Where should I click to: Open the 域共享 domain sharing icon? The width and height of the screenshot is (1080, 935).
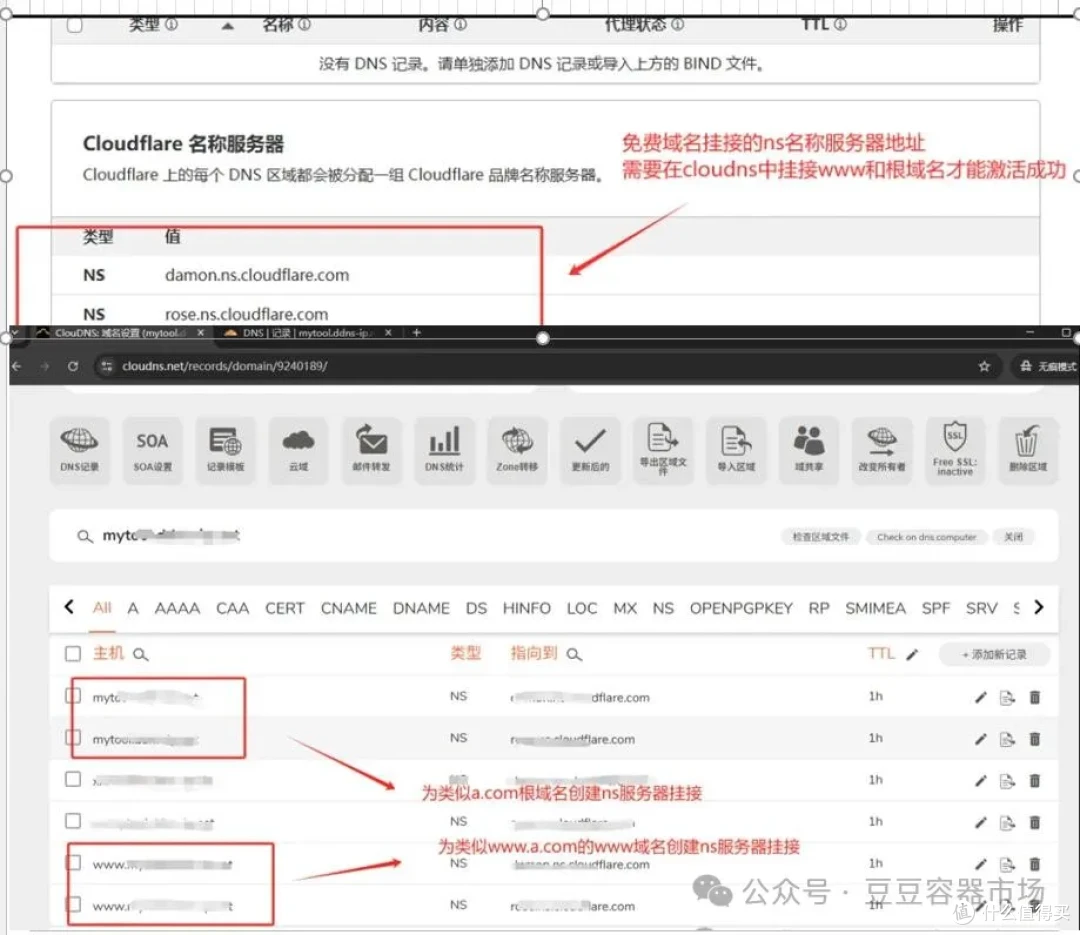pyautogui.click(x=809, y=450)
